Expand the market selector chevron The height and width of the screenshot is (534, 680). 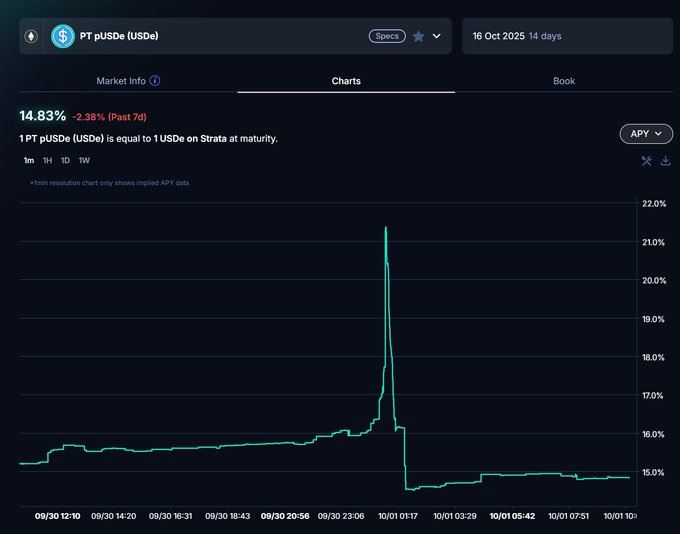click(x=437, y=36)
